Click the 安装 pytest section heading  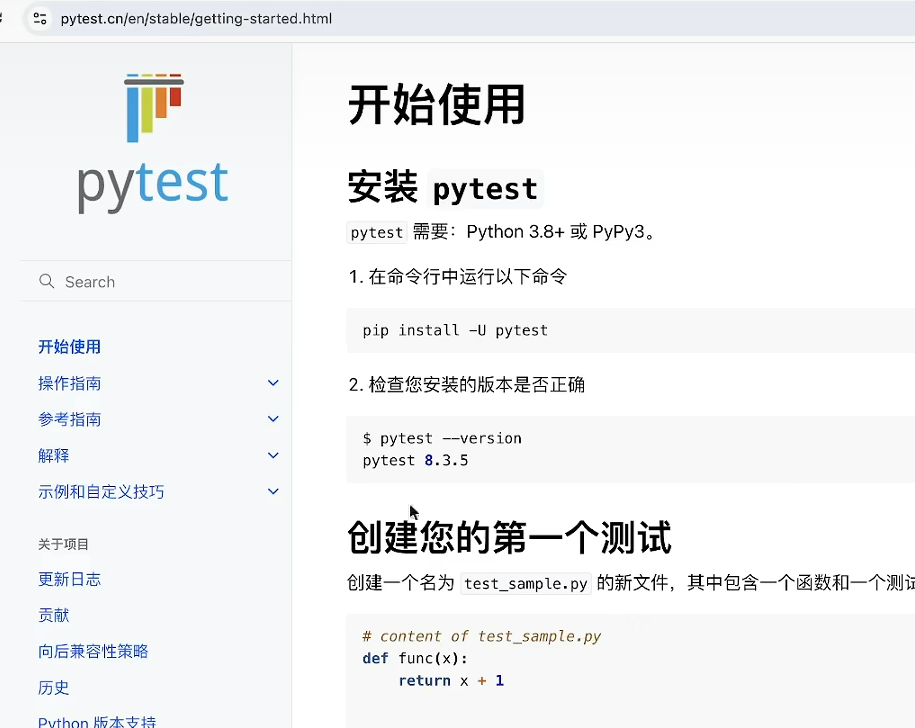[x=445, y=188]
